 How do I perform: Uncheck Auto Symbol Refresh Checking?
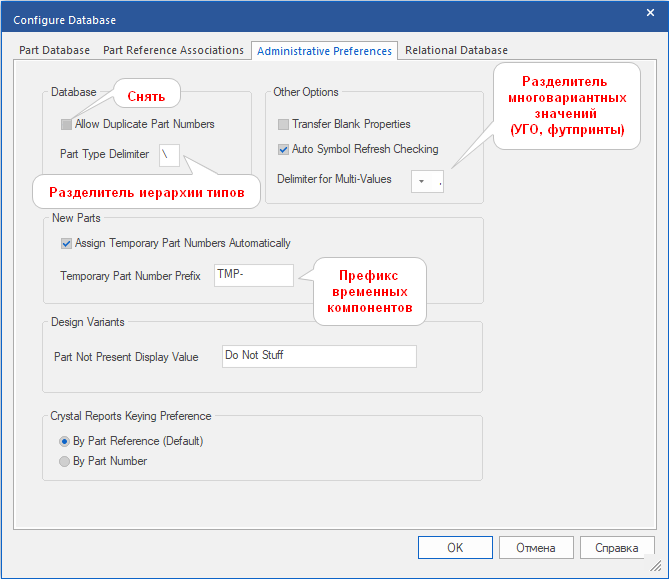point(284,149)
